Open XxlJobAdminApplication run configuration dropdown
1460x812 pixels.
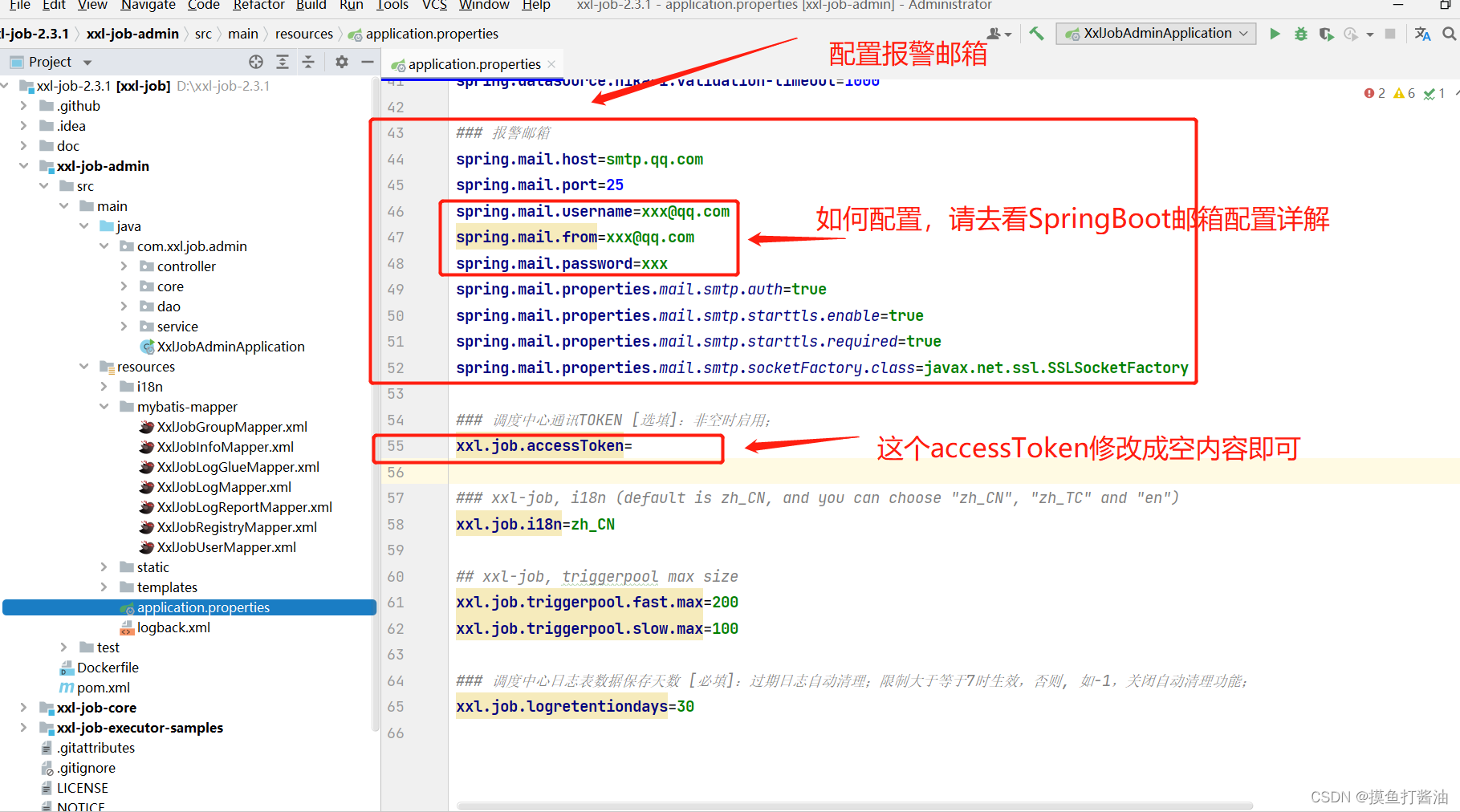click(x=1156, y=34)
